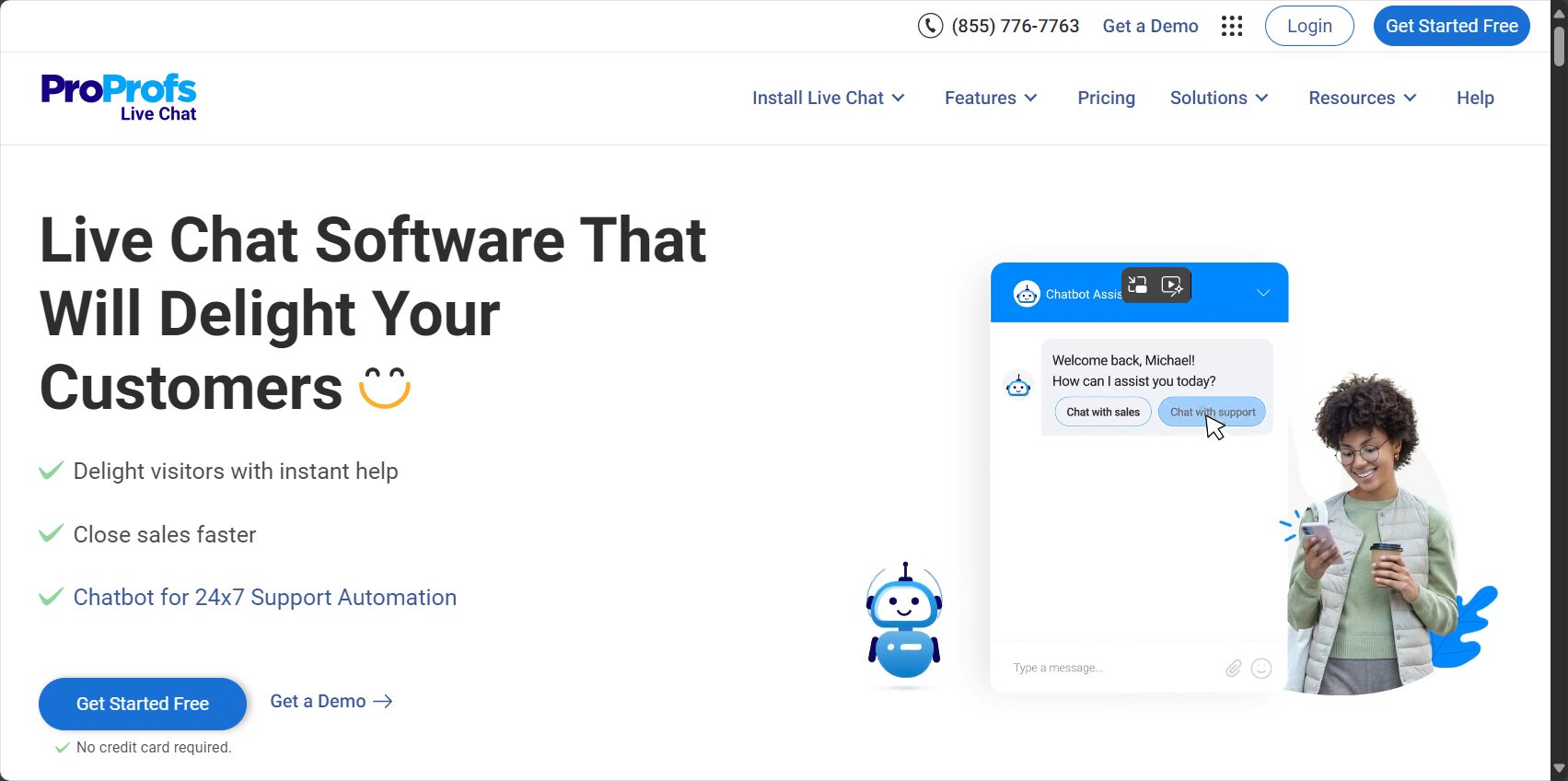Open the apps grid icon

(1232, 26)
